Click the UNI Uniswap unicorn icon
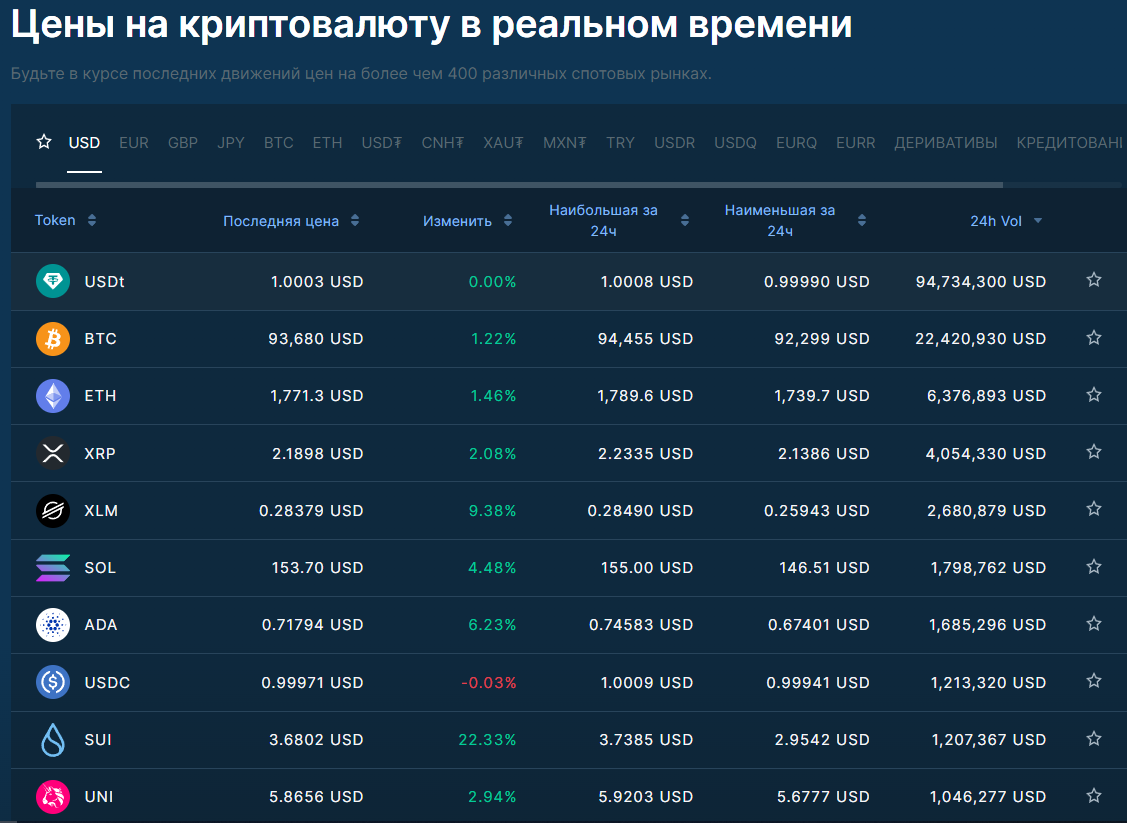The image size is (1127, 823). click(52, 796)
